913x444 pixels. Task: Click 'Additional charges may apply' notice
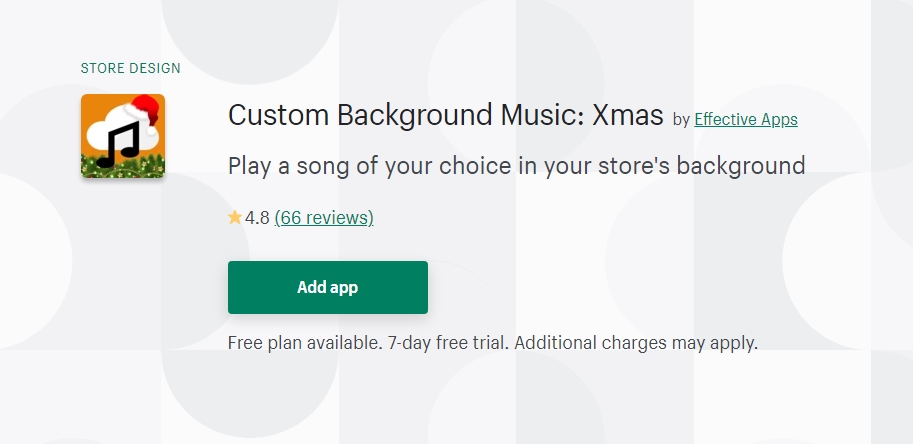[636, 343]
